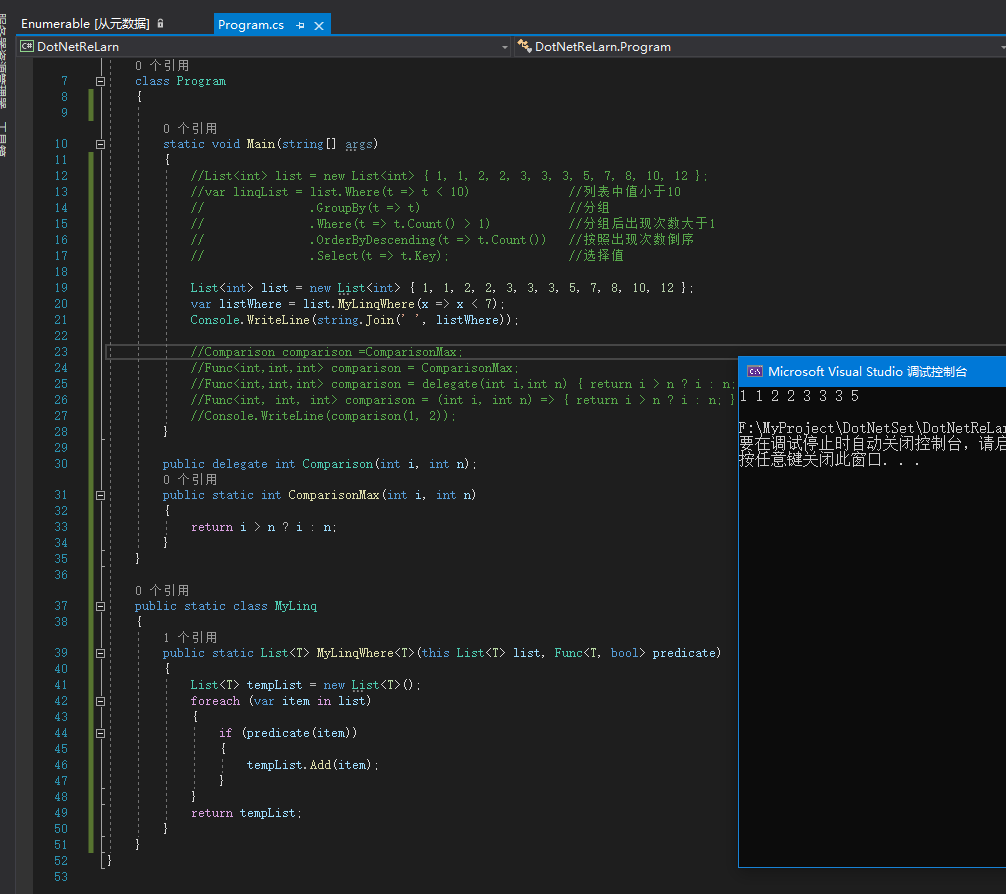Click the class icon beside DotNetReLarn.Program
1006x894 pixels.
tap(524, 46)
